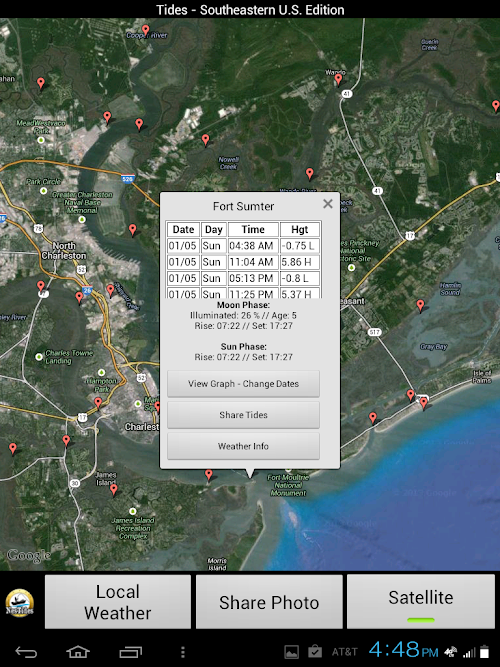Tap the battery status icon

485,651
